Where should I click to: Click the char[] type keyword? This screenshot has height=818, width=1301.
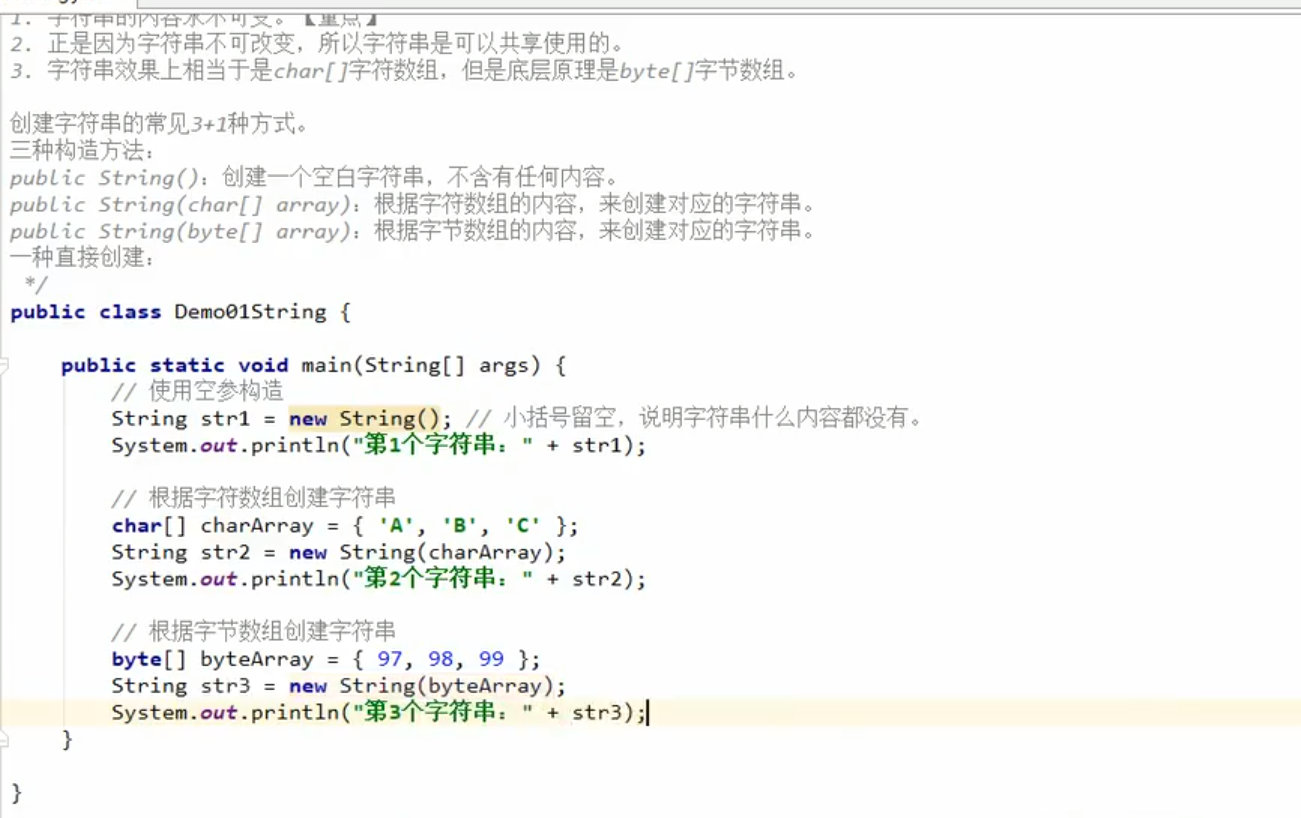(149, 525)
